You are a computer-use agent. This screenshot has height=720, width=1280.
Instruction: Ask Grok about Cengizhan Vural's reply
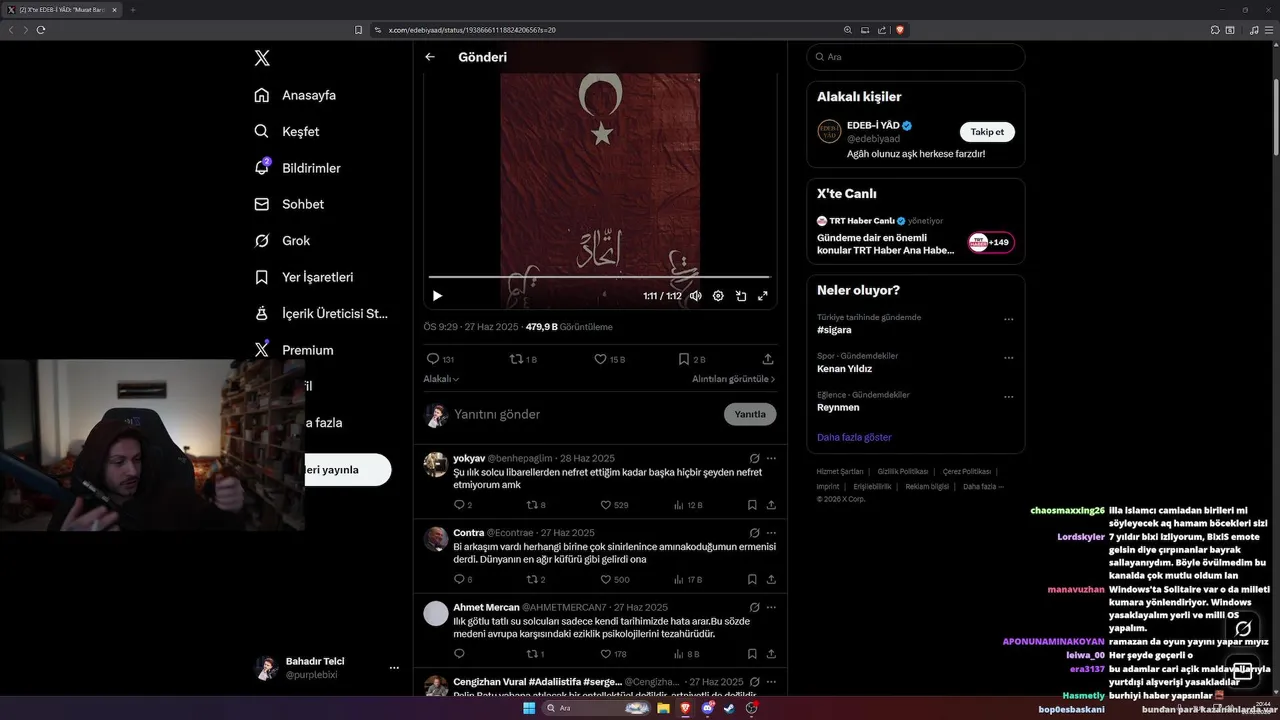tap(755, 681)
